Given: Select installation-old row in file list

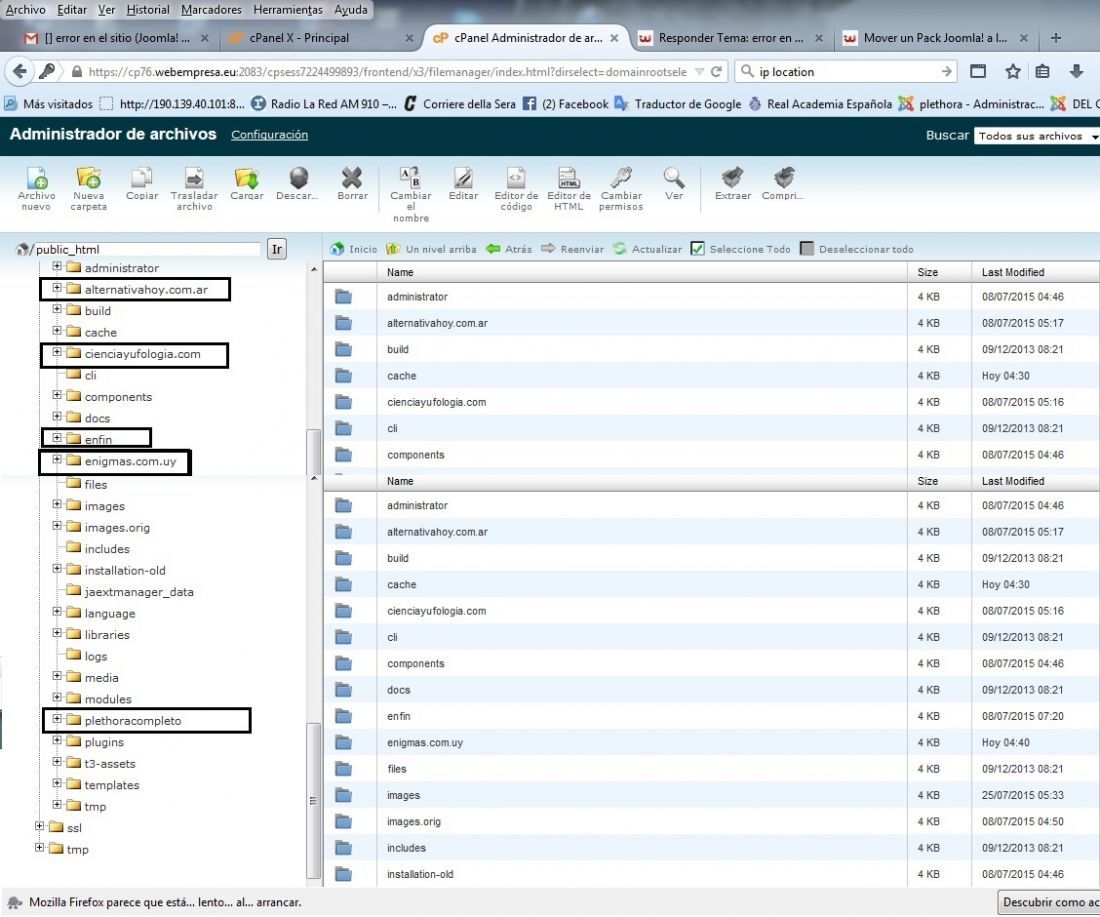Looking at the screenshot, I should [711, 874].
